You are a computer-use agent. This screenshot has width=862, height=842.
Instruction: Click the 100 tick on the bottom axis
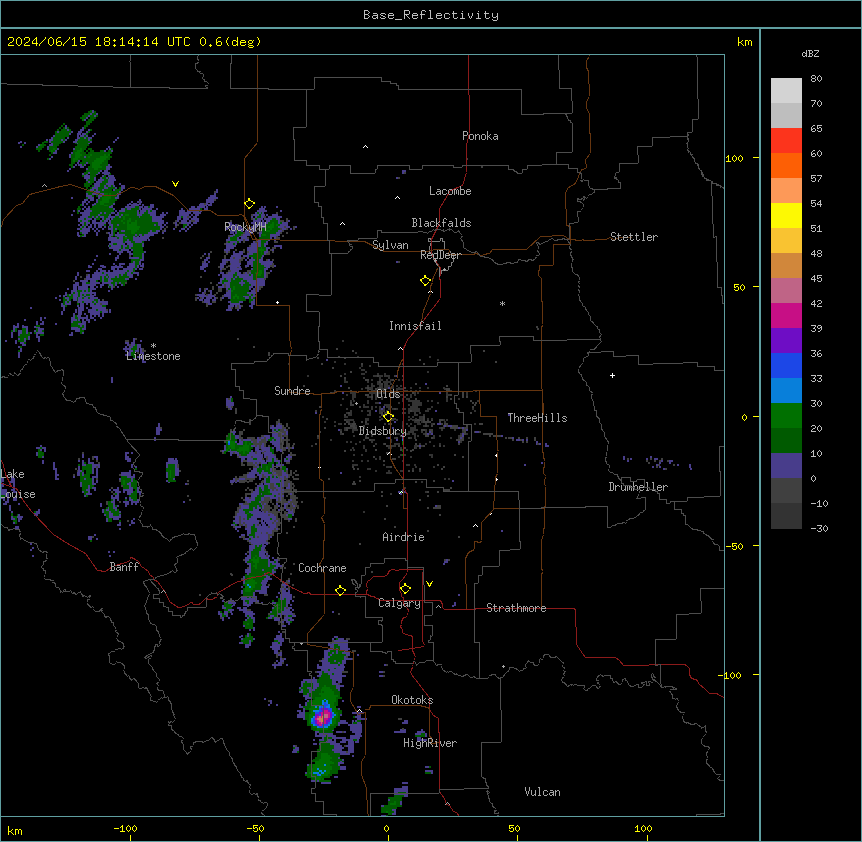click(x=643, y=828)
